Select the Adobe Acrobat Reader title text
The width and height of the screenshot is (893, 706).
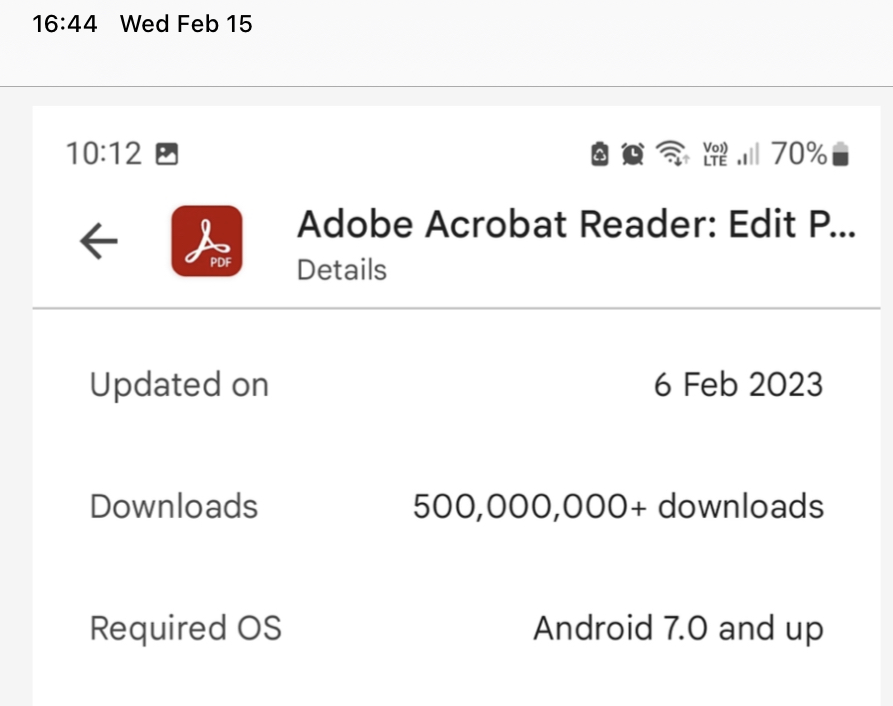(576, 225)
